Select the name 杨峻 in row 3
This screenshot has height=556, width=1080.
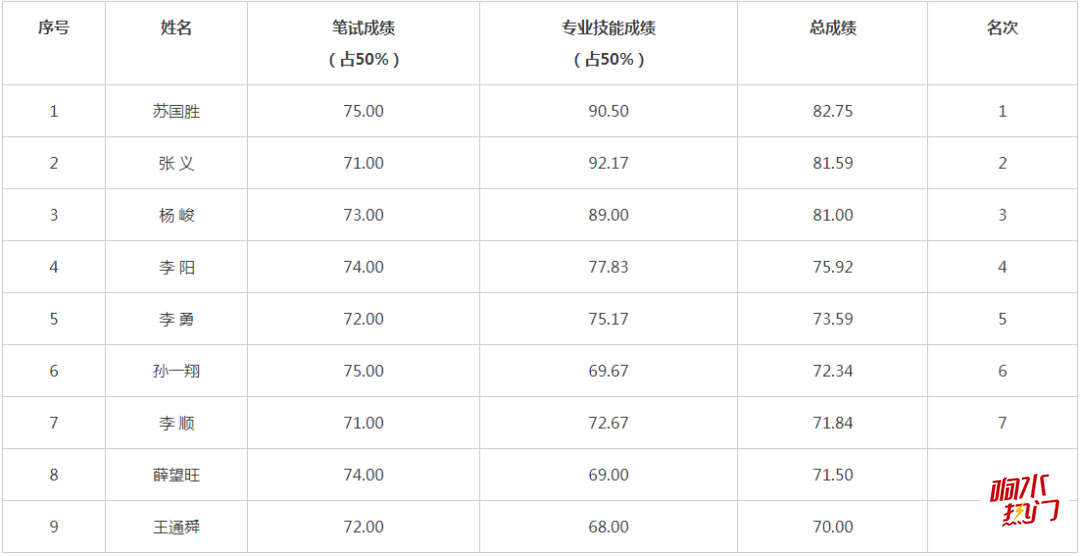pos(176,215)
